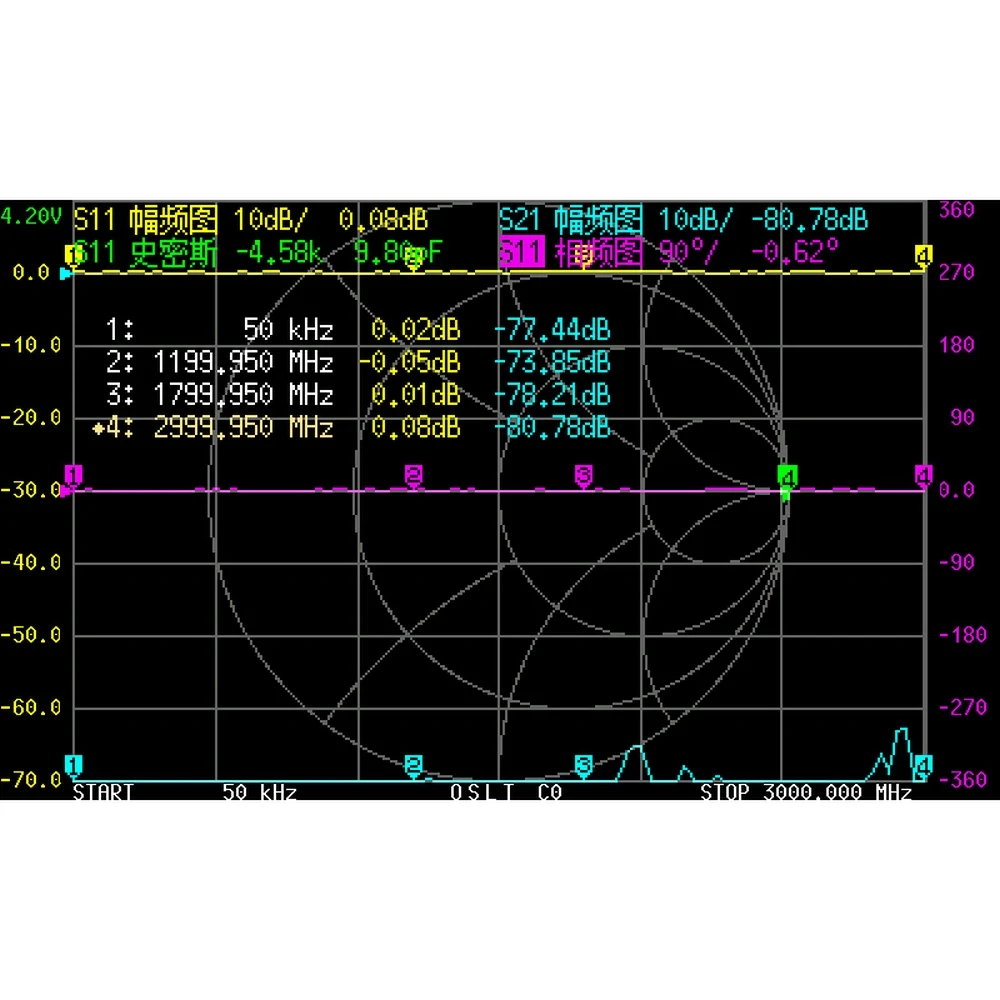Click left axis label -30.0

31,490
